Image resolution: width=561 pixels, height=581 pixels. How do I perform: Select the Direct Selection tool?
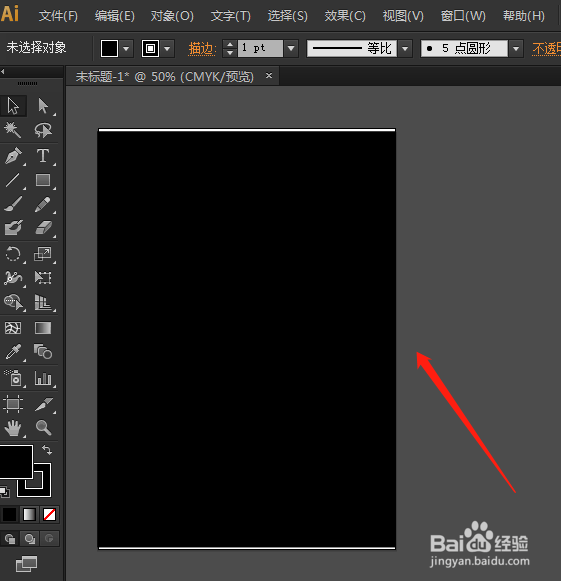pyautogui.click(x=43, y=106)
